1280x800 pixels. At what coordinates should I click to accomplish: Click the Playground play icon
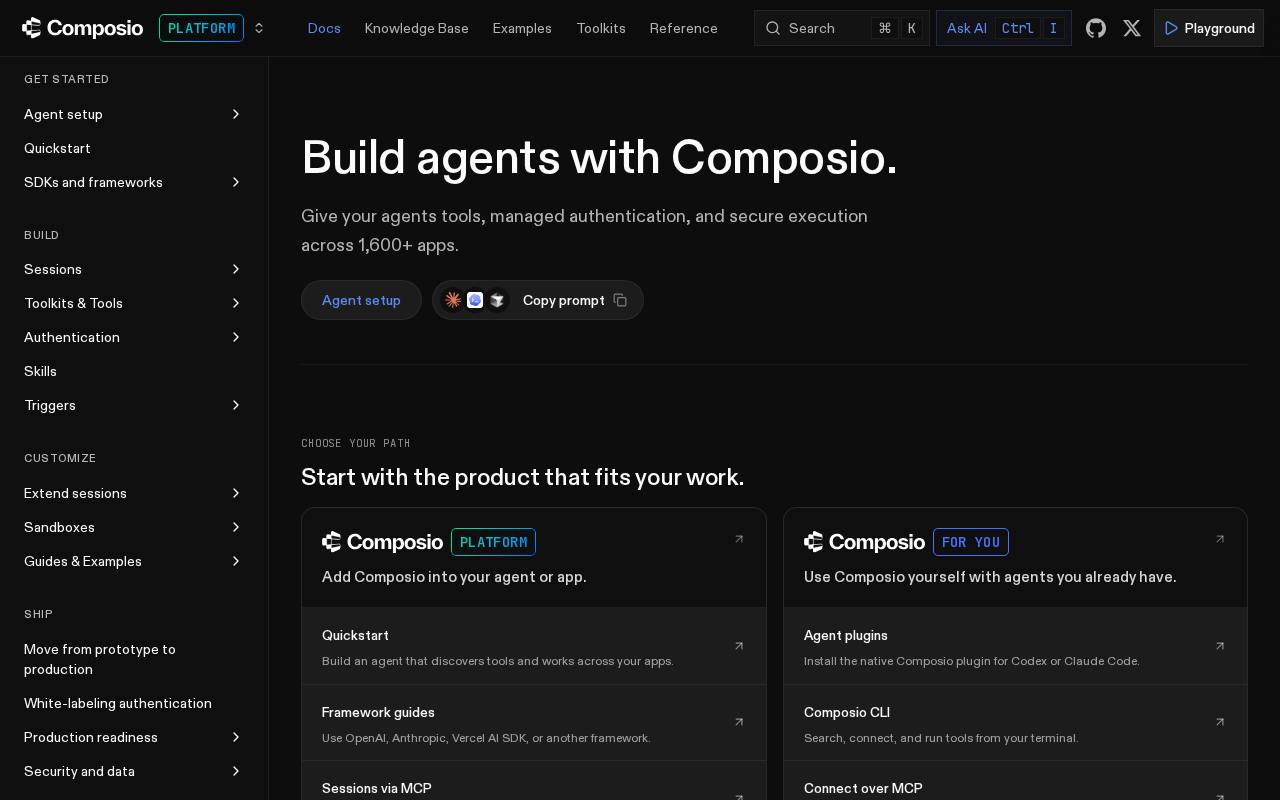(1171, 28)
